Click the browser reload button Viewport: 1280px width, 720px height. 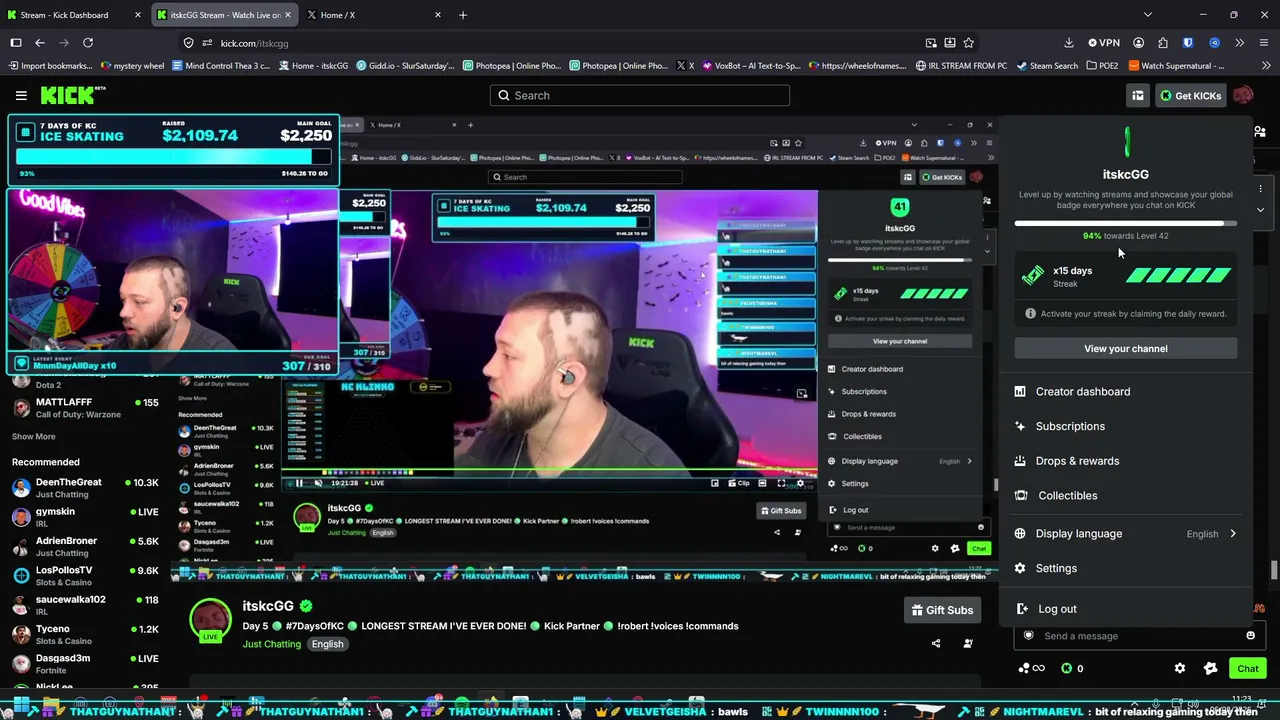coord(88,43)
